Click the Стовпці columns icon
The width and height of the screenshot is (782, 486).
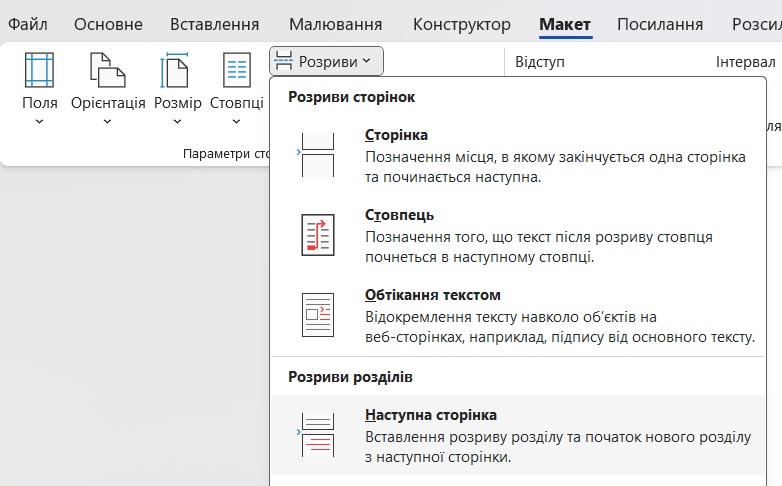pos(237,71)
